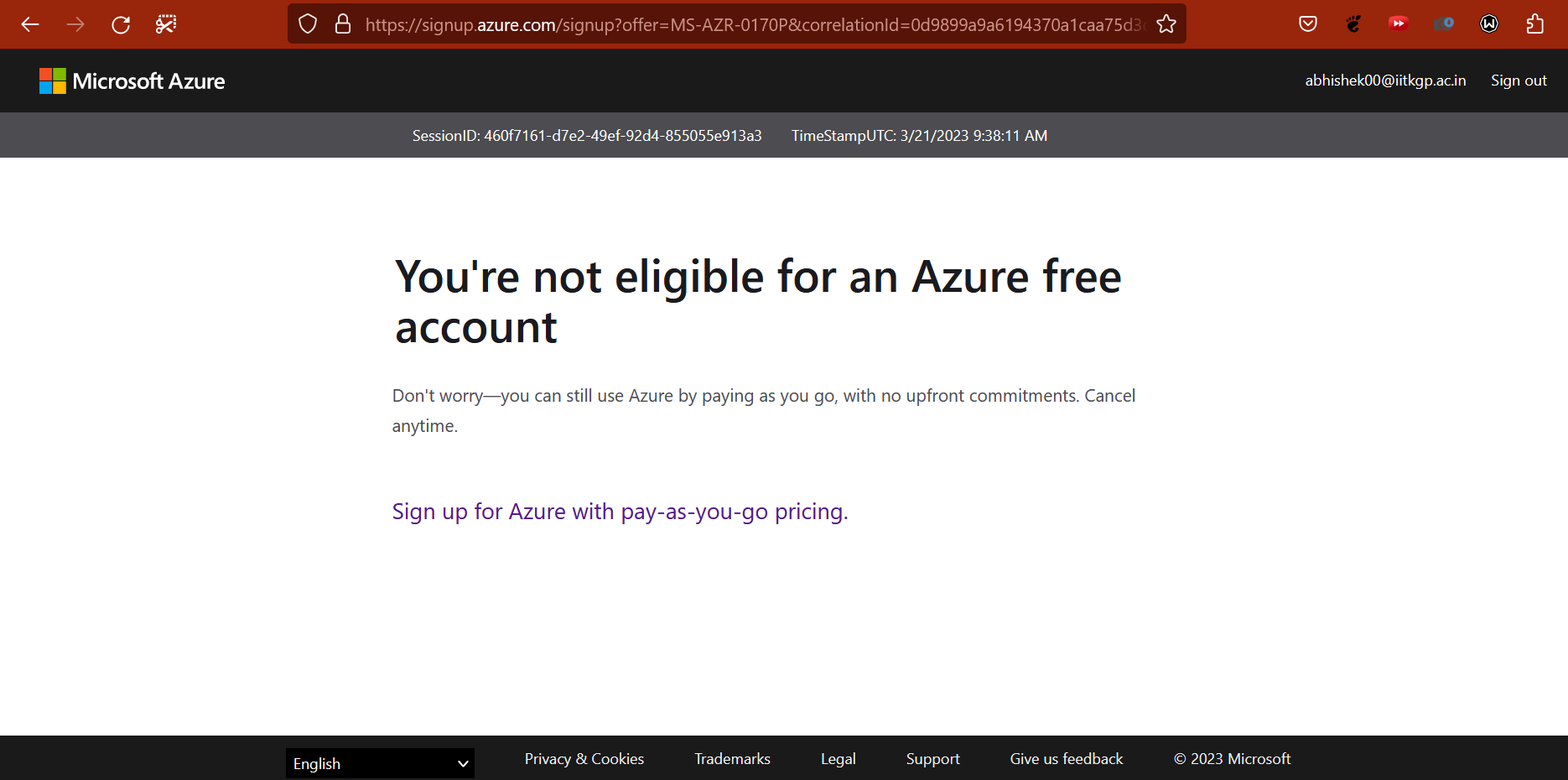Viewport: 1568px width, 780px height.
Task: Click the abhishek00@iitkgp.ac.in account
Action: tap(1385, 81)
